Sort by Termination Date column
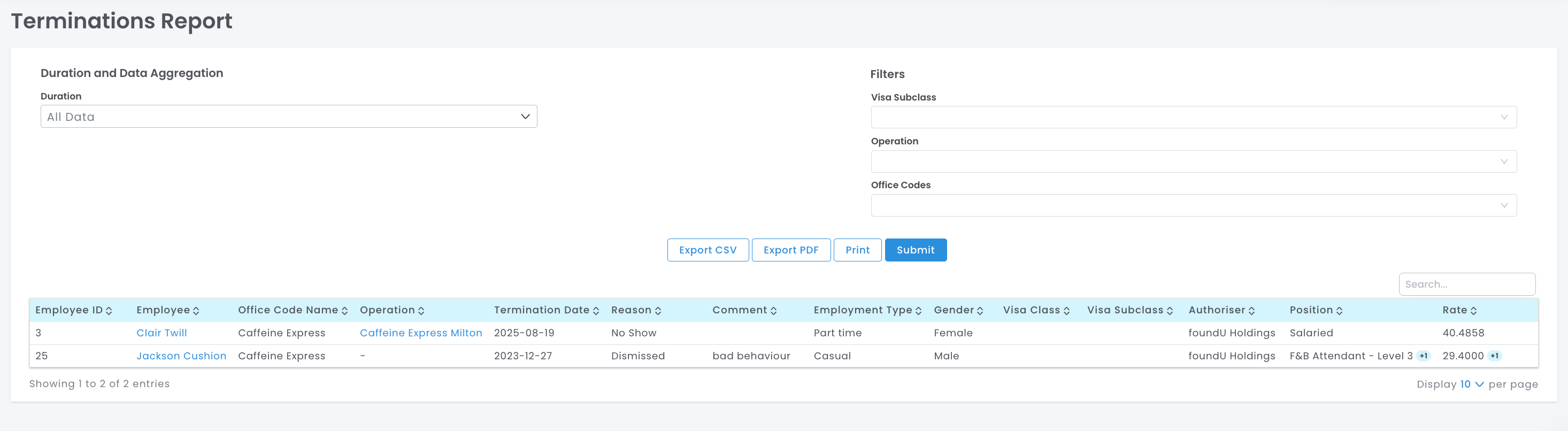This screenshot has height=431, width=1568. (595, 311)
